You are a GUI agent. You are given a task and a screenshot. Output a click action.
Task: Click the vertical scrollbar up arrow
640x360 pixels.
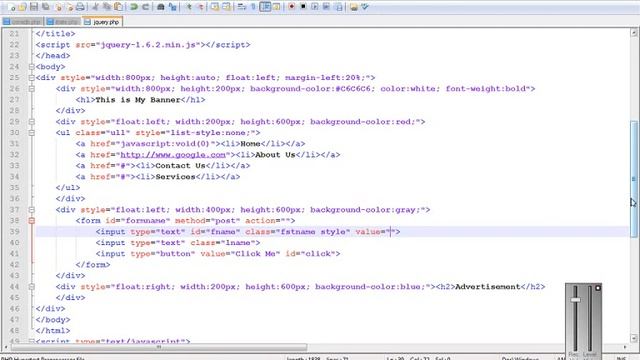click(634, 33)
